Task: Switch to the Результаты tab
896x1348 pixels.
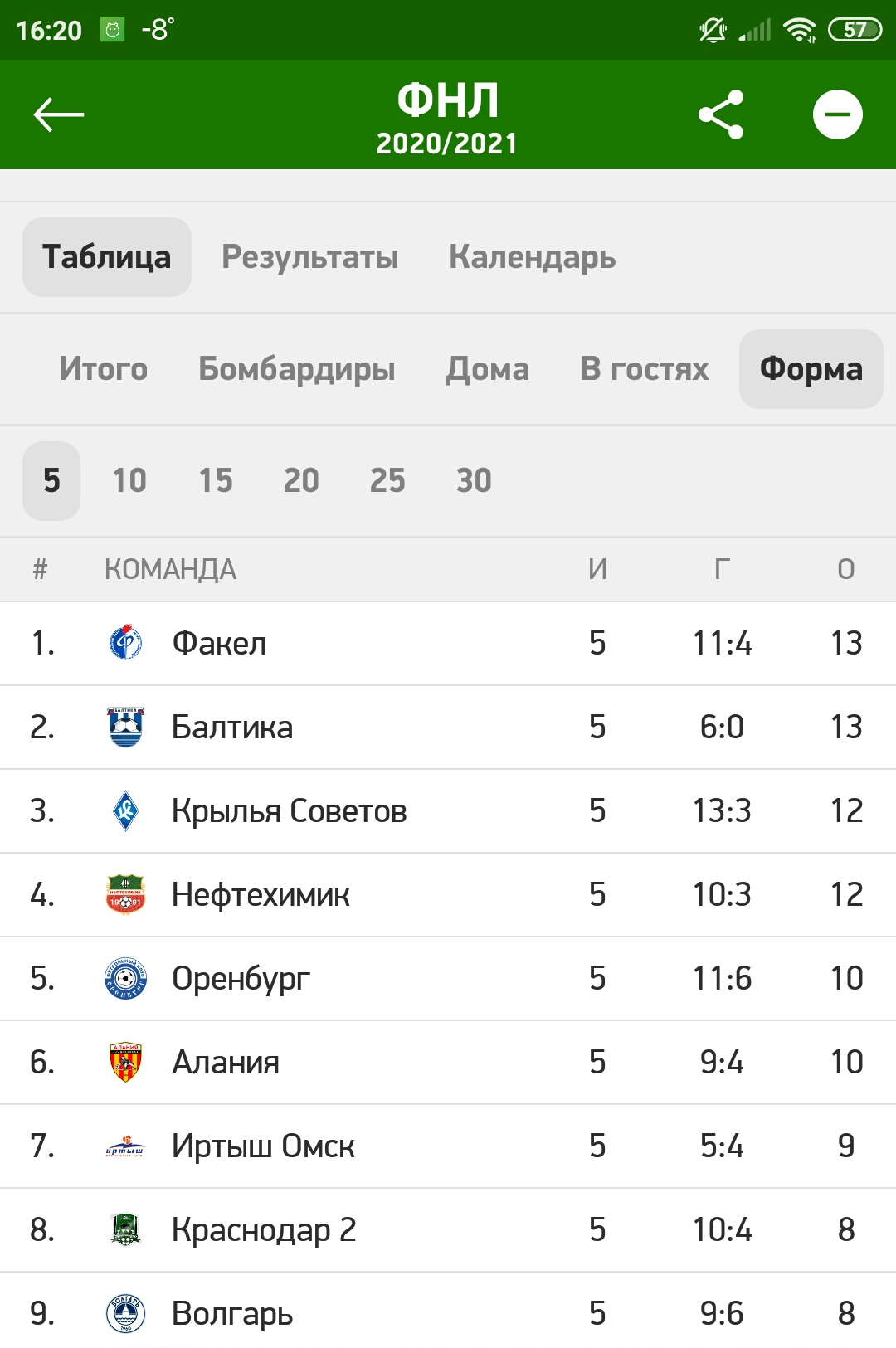Action: coord(309,257)
